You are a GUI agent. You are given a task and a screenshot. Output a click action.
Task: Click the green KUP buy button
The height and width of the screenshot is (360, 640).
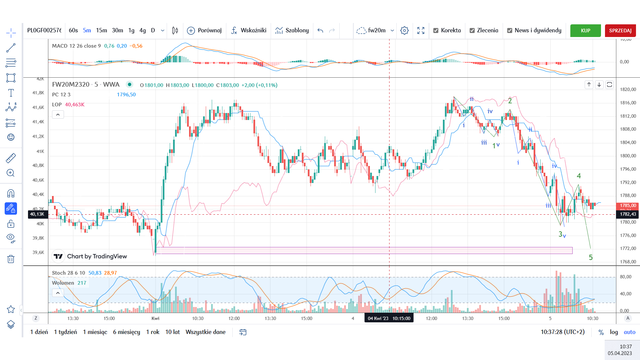click(x=585, y=31)
